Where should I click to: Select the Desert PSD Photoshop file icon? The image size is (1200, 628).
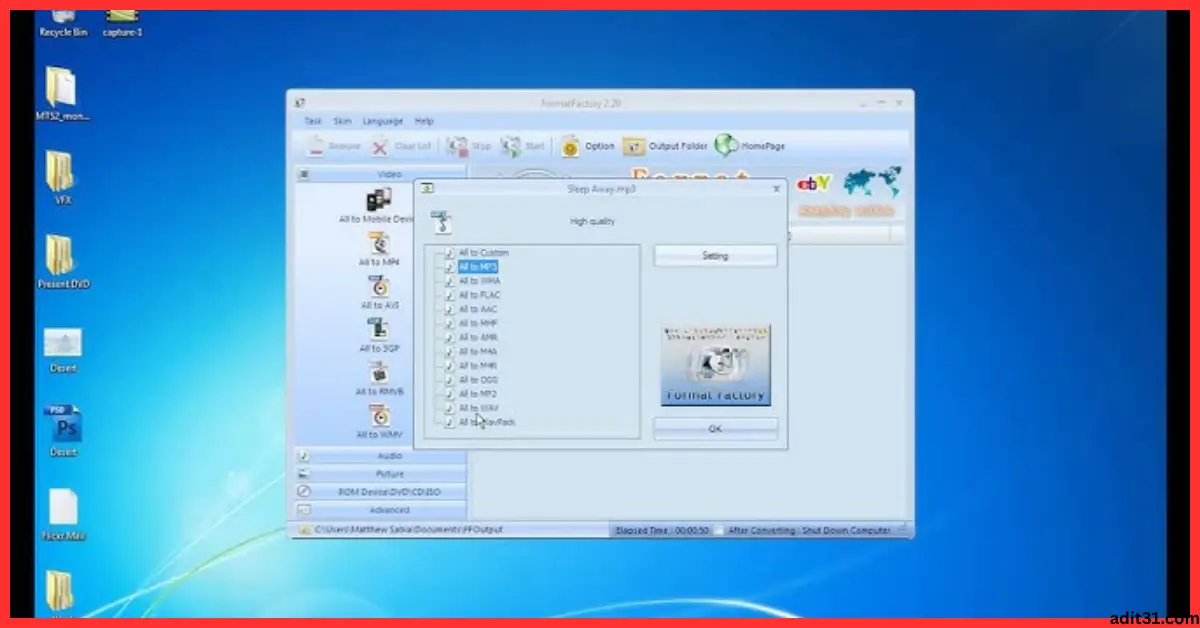pyautogui.click(x=63, y=424)
